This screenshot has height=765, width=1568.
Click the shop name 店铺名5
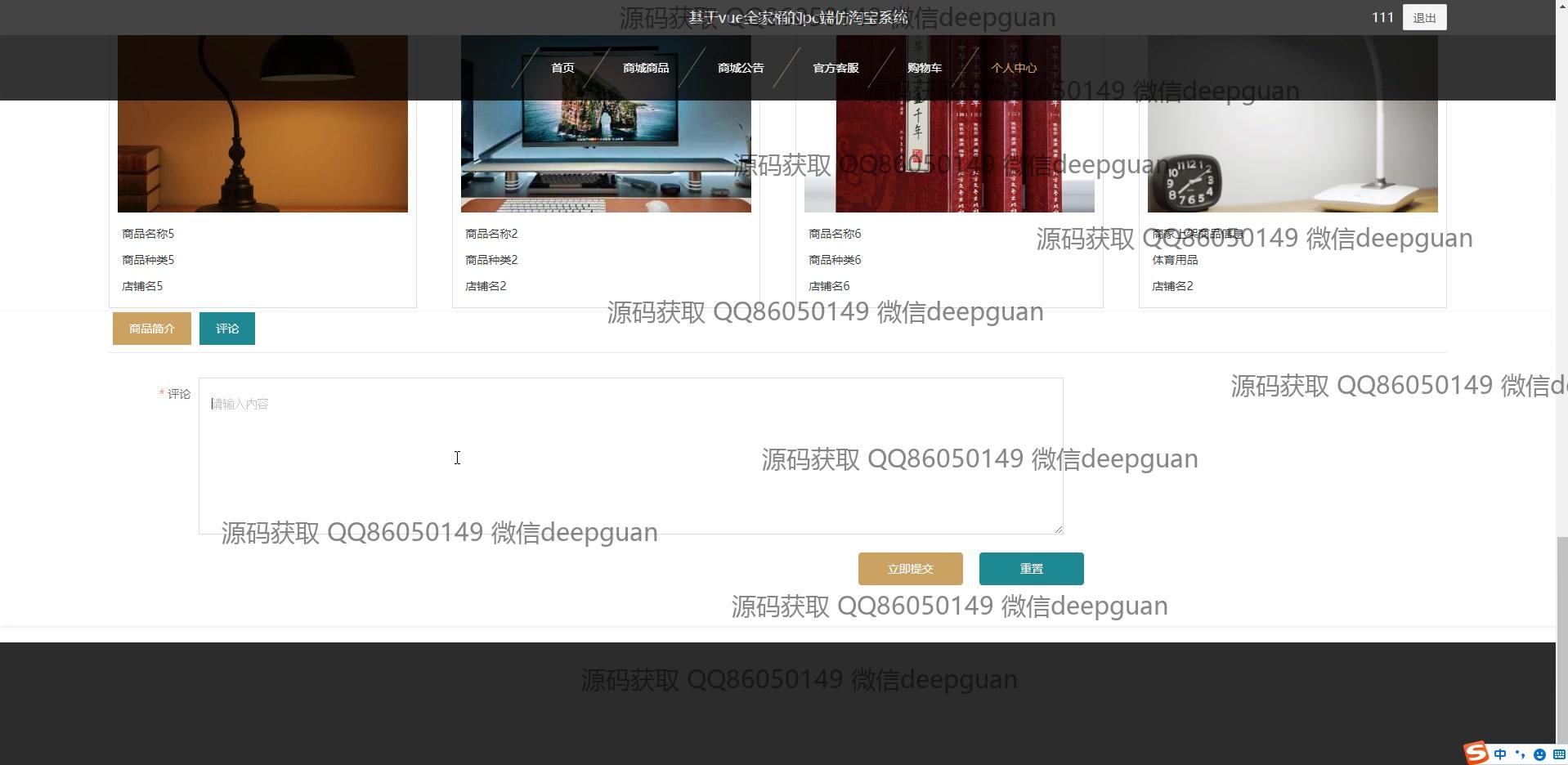(x=142, y=286)
